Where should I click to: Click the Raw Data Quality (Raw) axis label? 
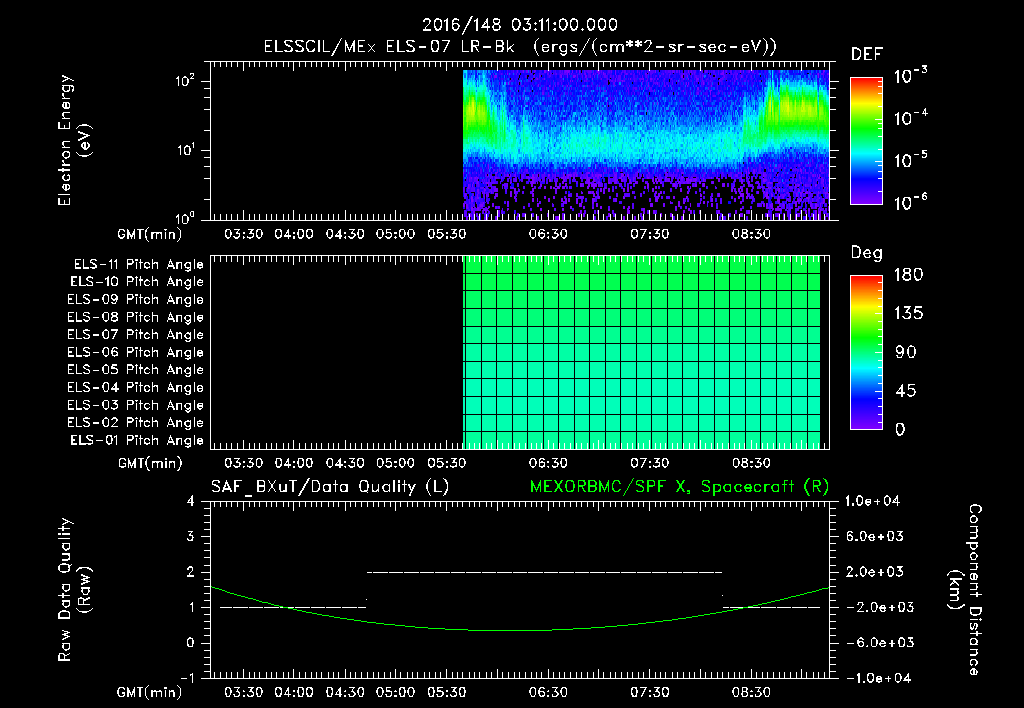(x=74, y=590)
